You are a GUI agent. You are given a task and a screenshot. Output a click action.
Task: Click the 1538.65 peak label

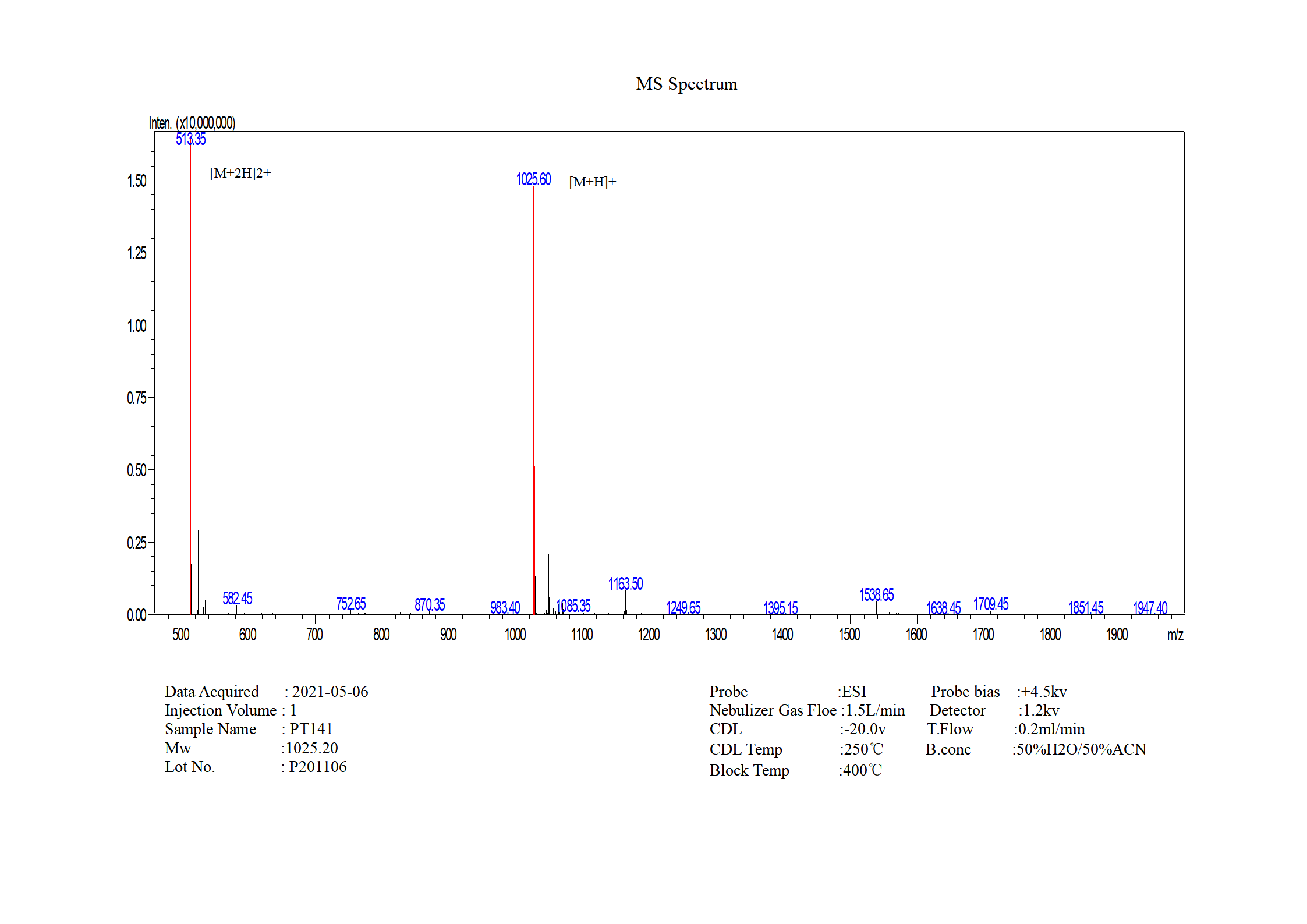[876, 594]
